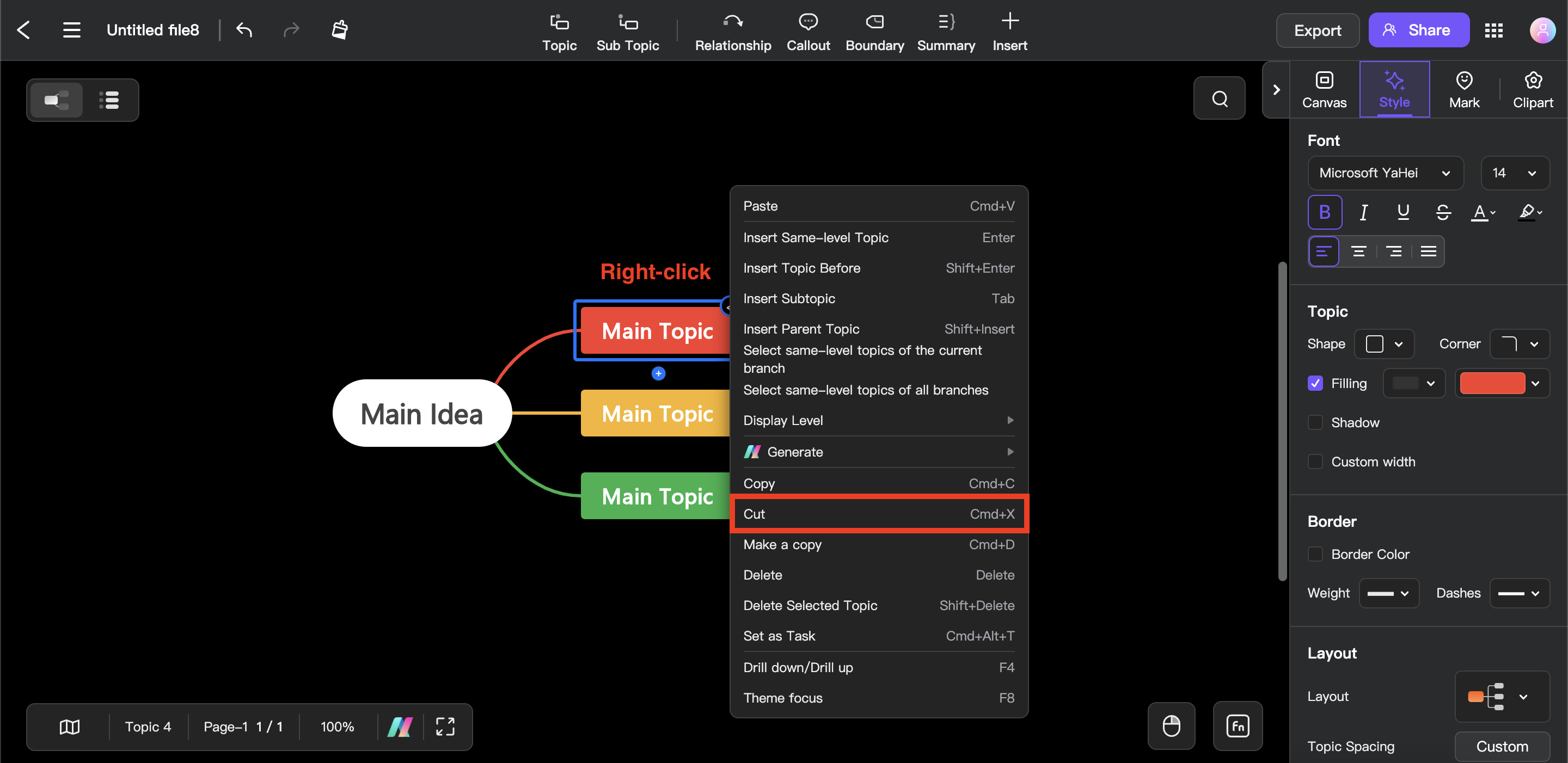The image size is (1568, 763).
Task: Select the Sub Topic tool
Action: tap(627, 29)
